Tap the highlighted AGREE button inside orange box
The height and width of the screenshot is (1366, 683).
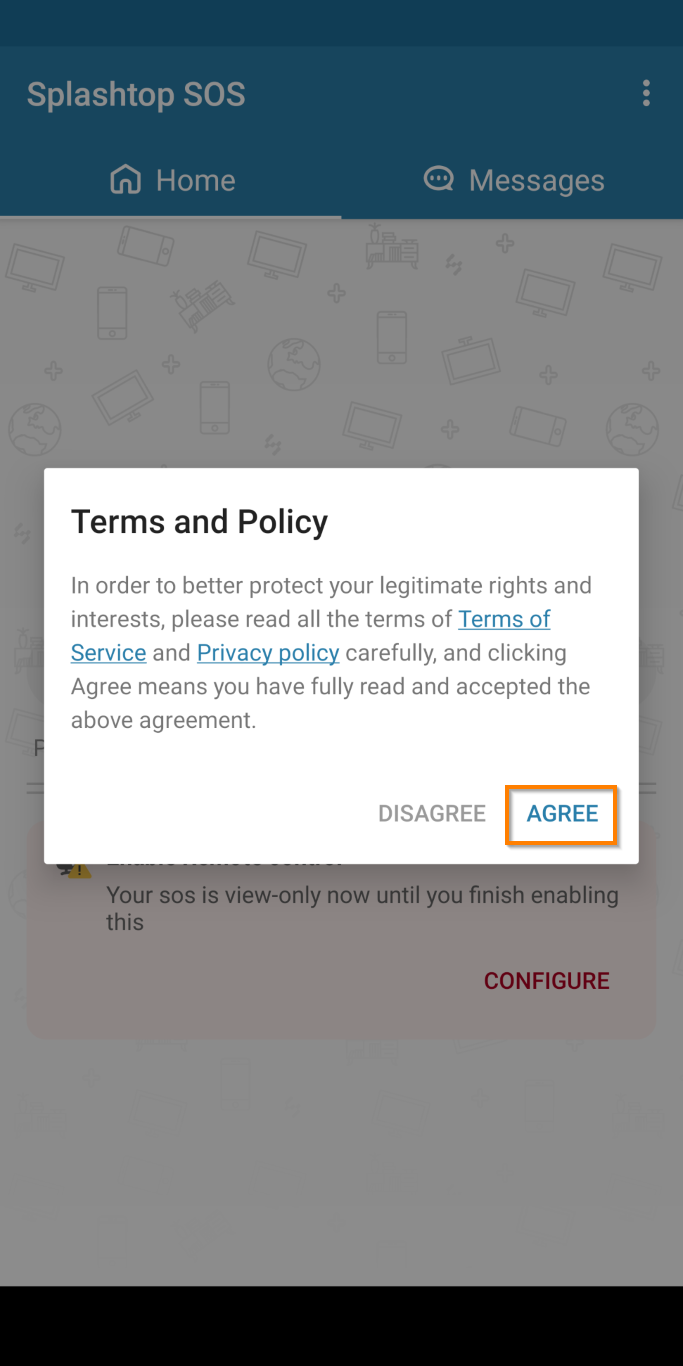(563, 813)
